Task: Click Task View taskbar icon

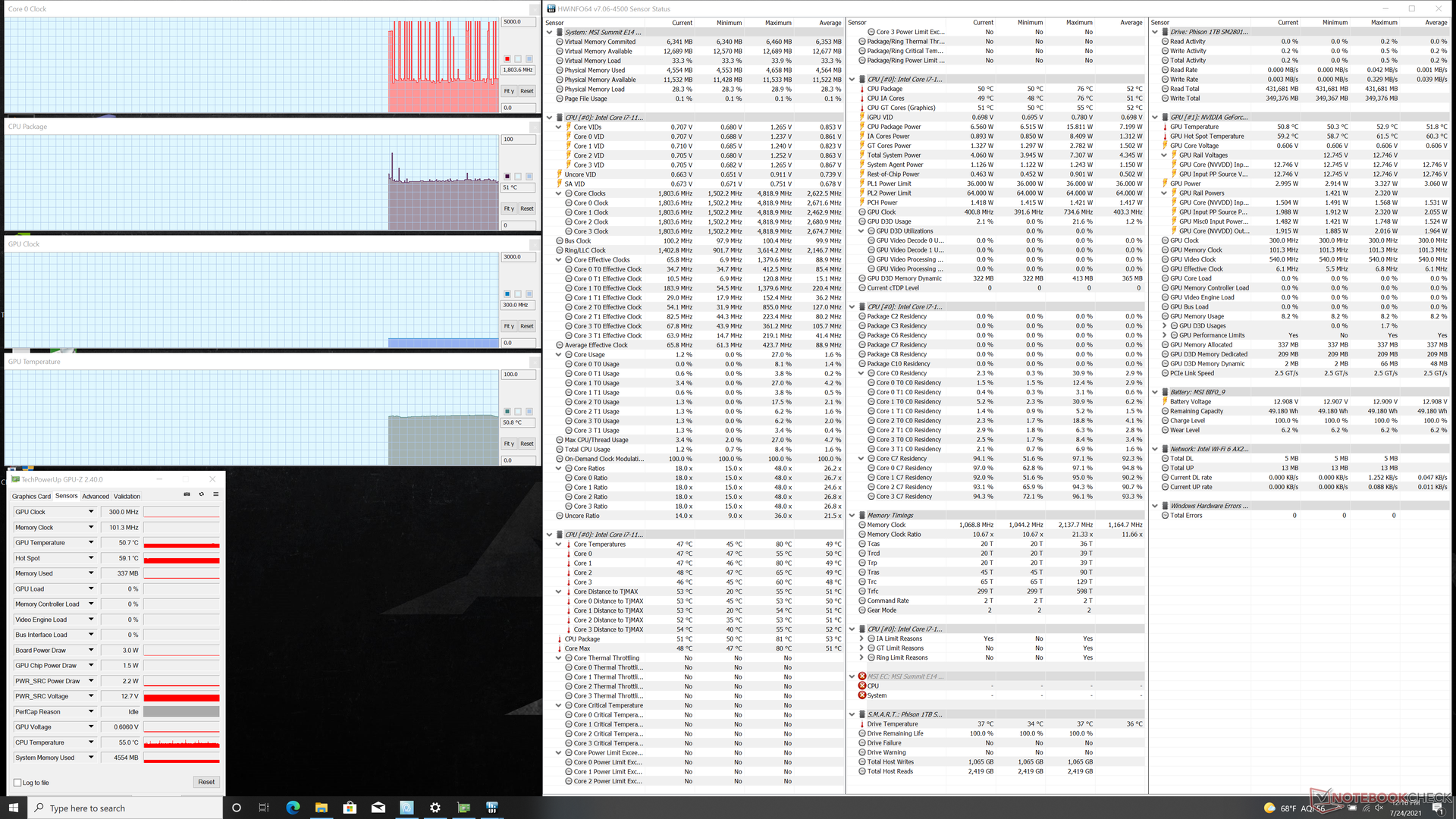Action: pos(264,808)
